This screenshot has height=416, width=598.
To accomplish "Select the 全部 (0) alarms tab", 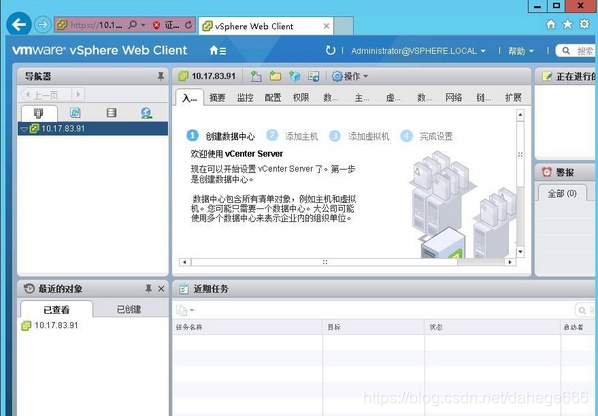I will pyautogui.click(x=562, y=194).
